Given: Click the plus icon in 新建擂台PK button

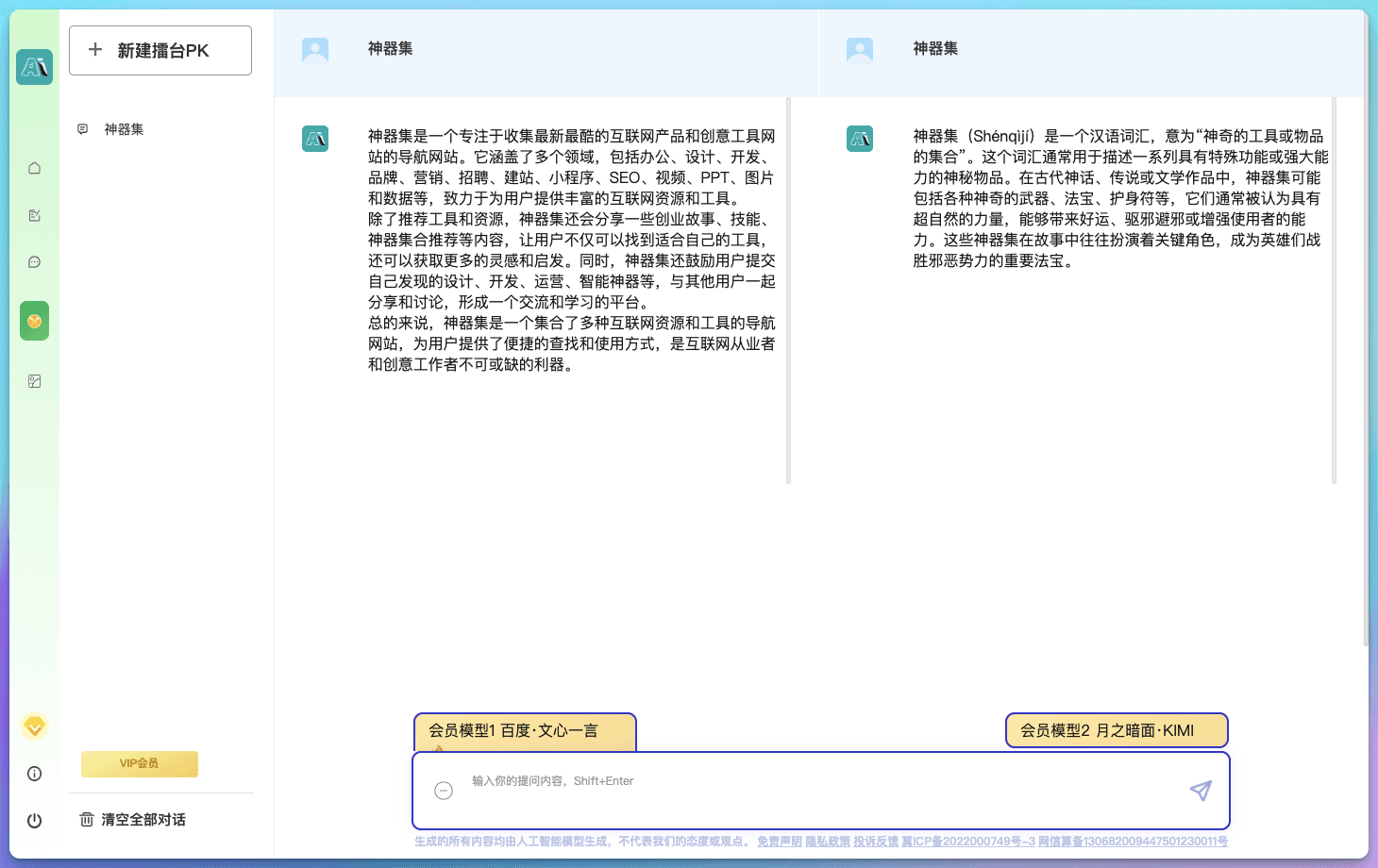Looking at the screenshot, I should pos(95,50).
